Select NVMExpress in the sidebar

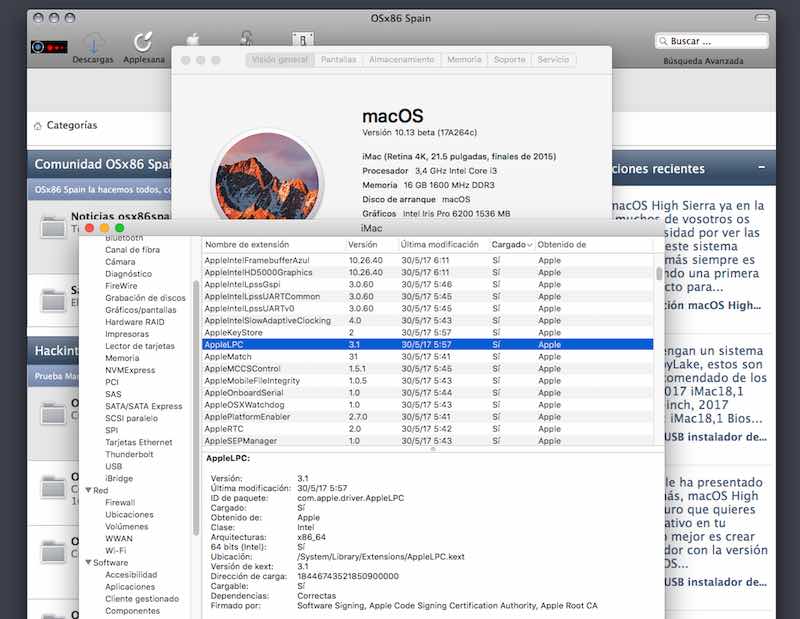point(130,370)
